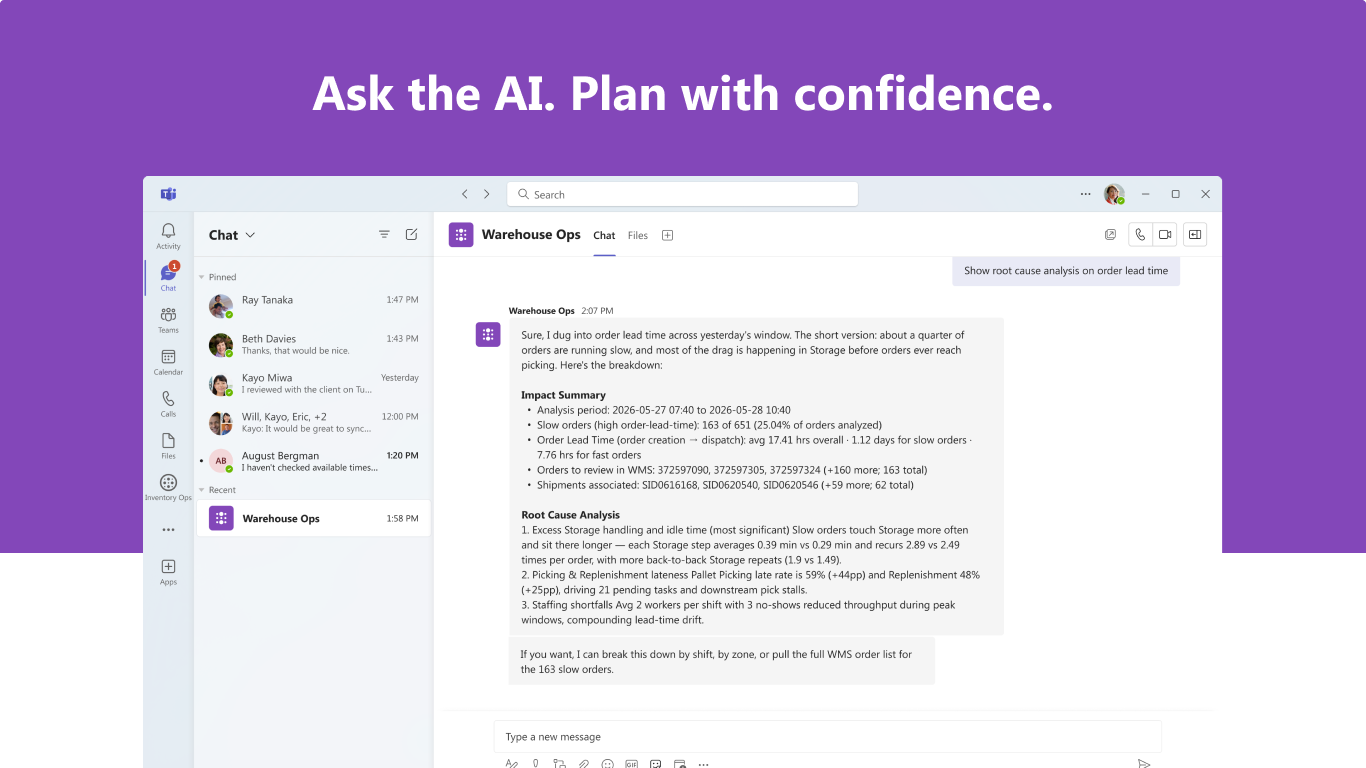Screen dimensions: 1366x768
Task: Click the Search box
Action: point(682,194)
